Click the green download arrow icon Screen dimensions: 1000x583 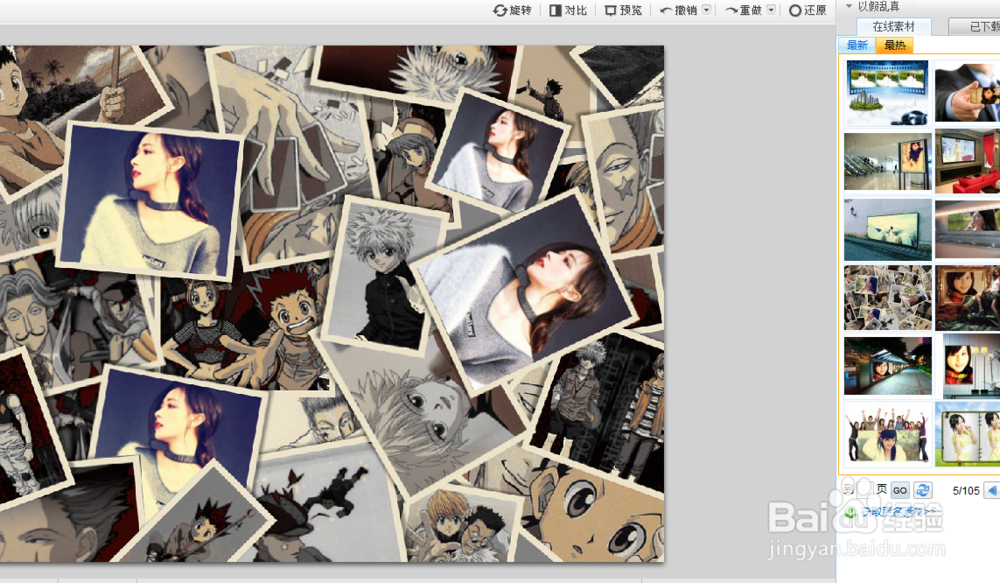(850, 512)
